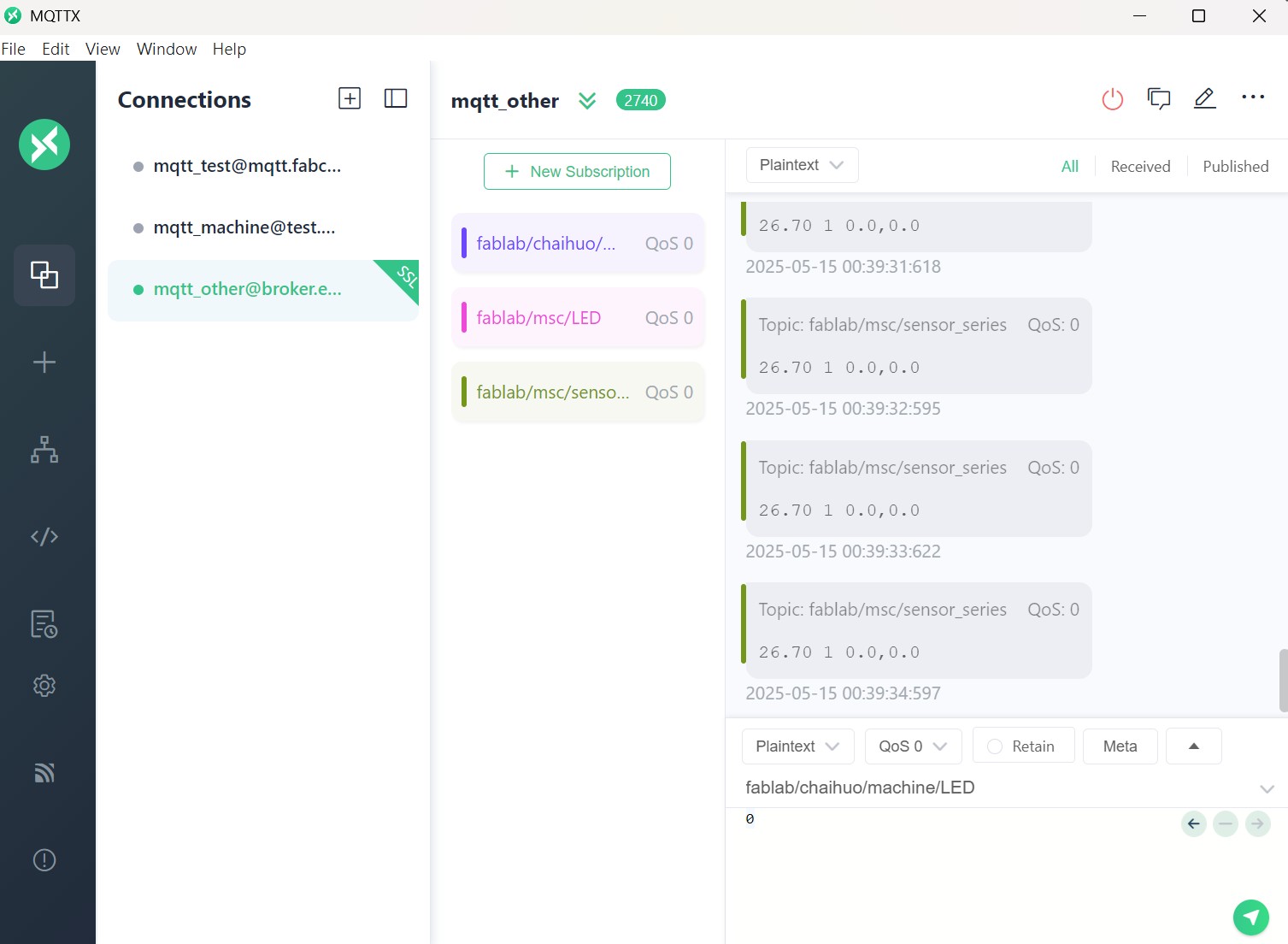Image resolution: width=1288 pixels, height=944 pixels.
Task: Go to next payload with right arrow
Action: [1258, 824]
